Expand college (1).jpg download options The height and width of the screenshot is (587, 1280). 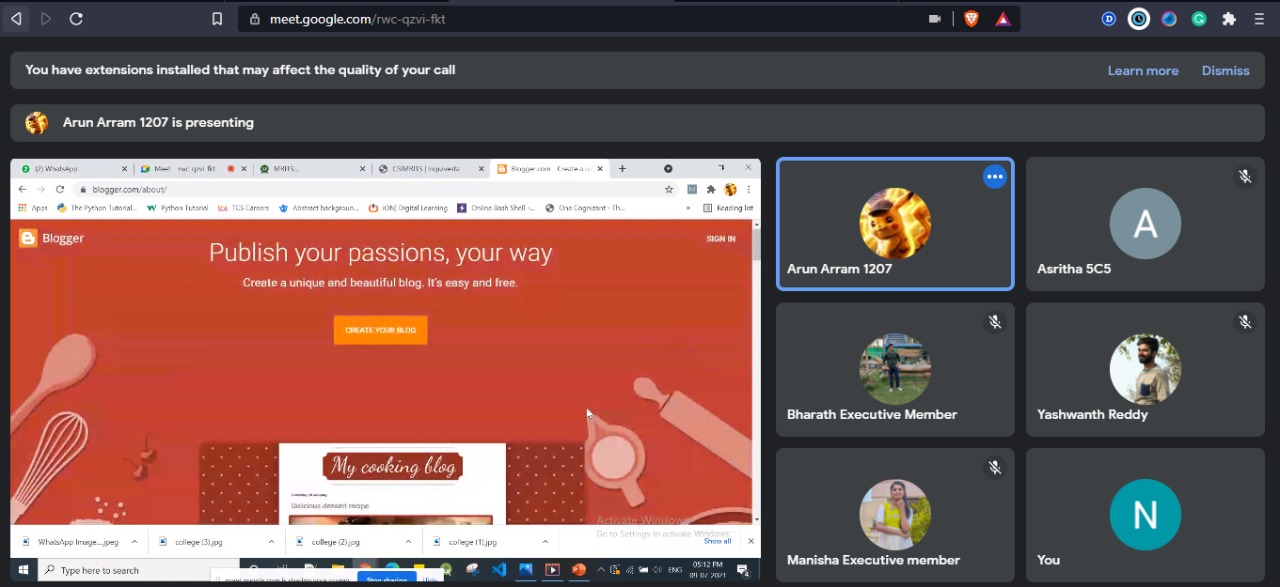(x=545, y=541)
